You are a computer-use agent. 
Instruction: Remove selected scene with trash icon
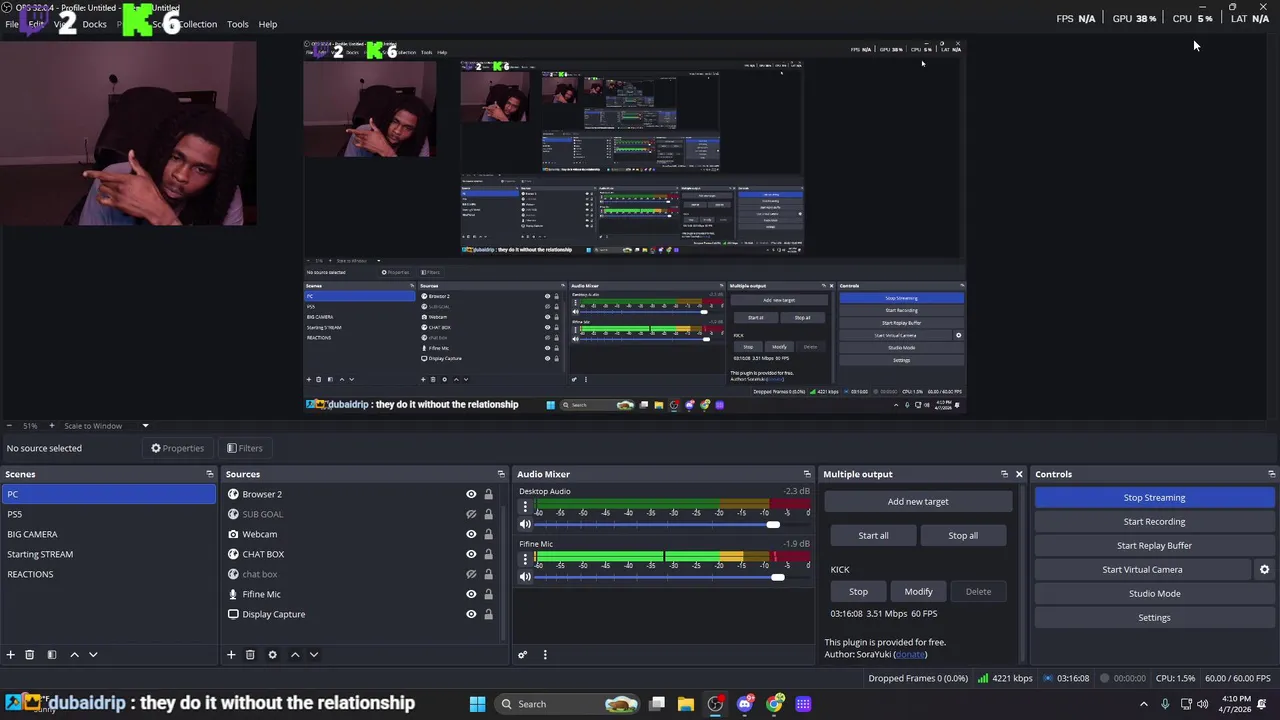point(29,654)
